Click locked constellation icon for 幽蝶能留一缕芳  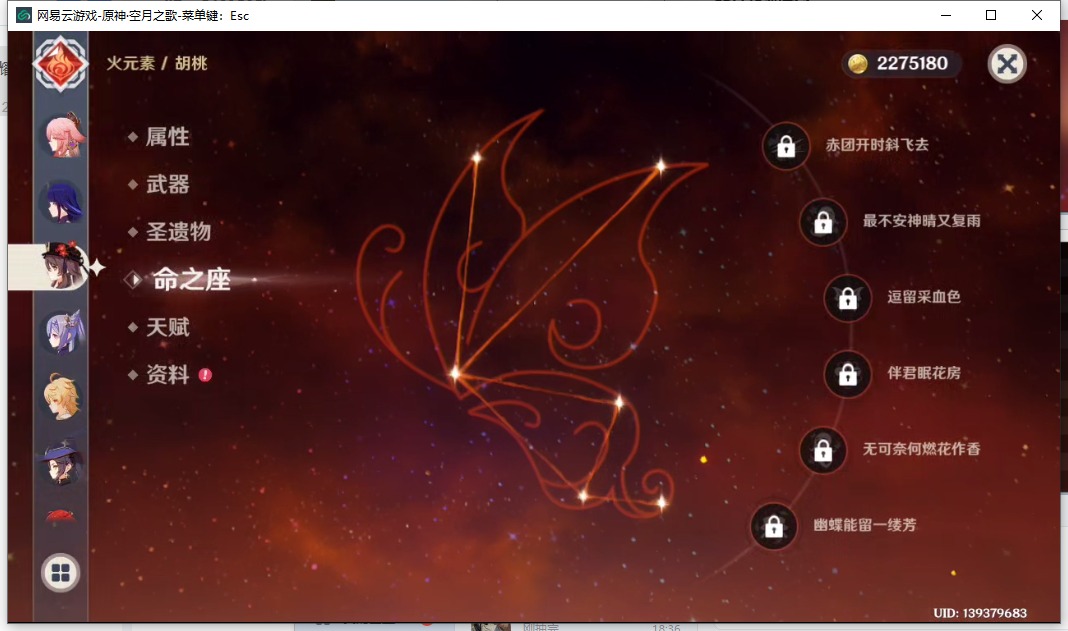(x=774, y=526)
